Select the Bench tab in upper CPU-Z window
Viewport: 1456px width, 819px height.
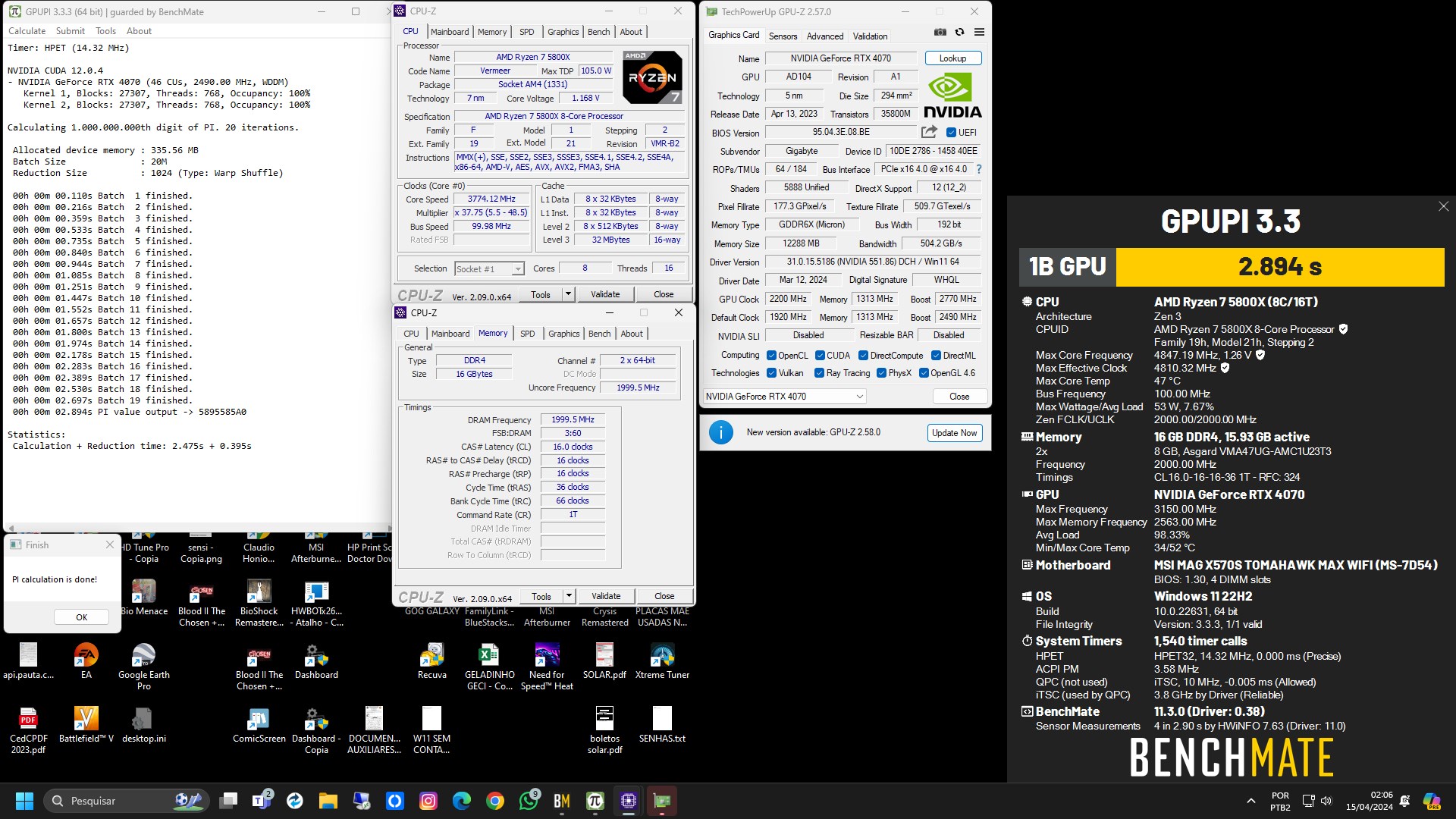point(598,32)
